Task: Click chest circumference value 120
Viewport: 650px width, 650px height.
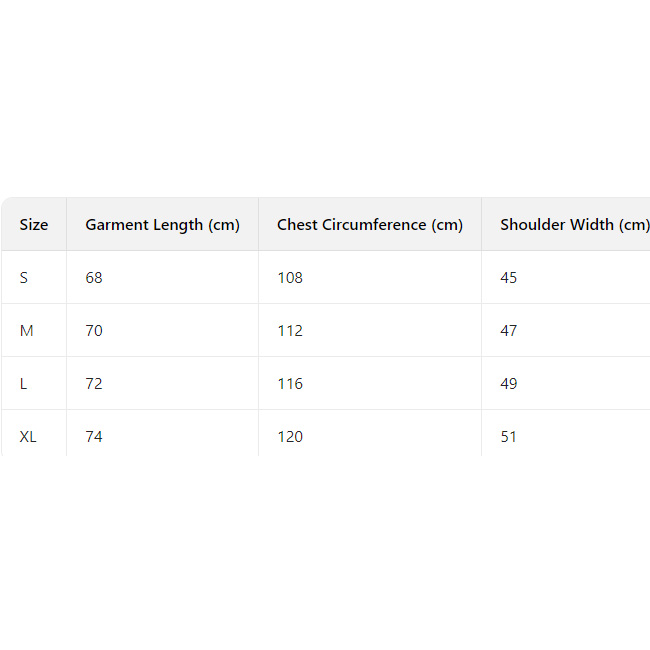Action: click(290, 437)
